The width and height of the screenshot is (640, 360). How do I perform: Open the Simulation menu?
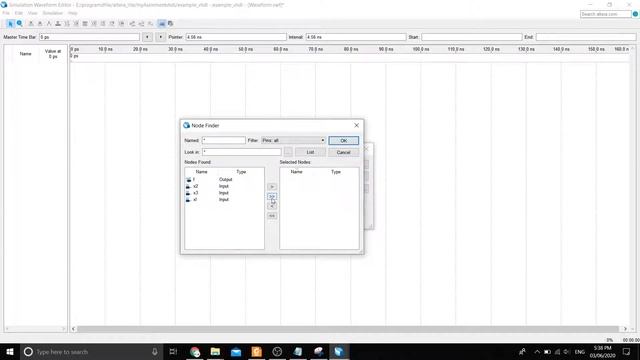(x=53, y=13)
